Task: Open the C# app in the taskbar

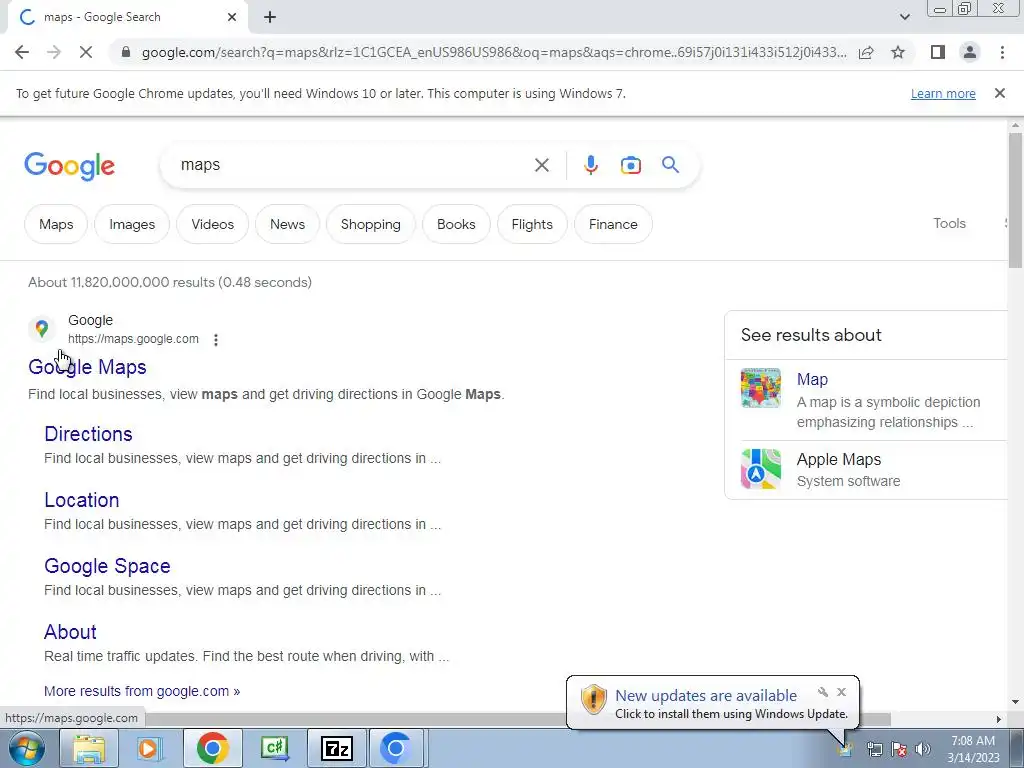Action: (274, 748)
